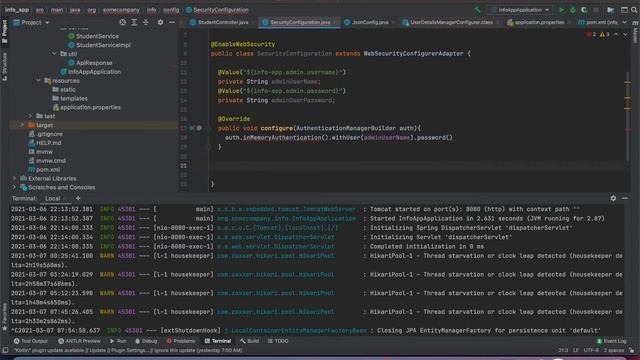Show hidden editor tabs dropdown arrow
Image resolution: width=640 pixels, height=360 pixels.
pyautogui.click(x=624, y=22)
